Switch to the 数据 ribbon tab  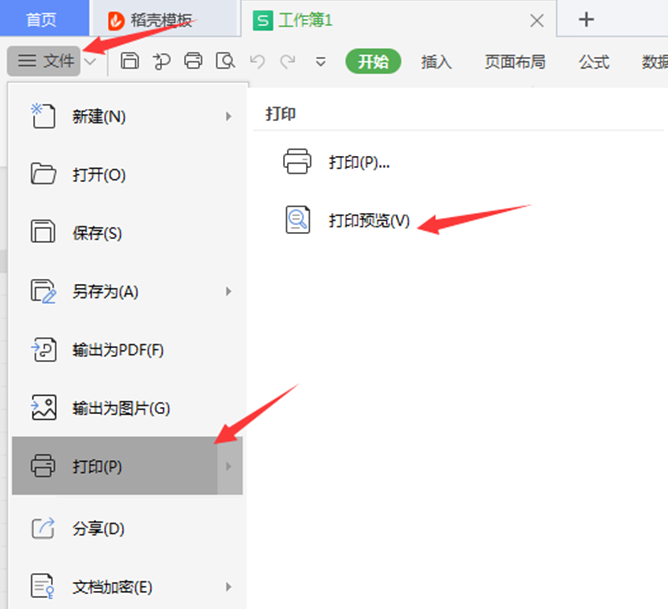[x=655, y=62]
